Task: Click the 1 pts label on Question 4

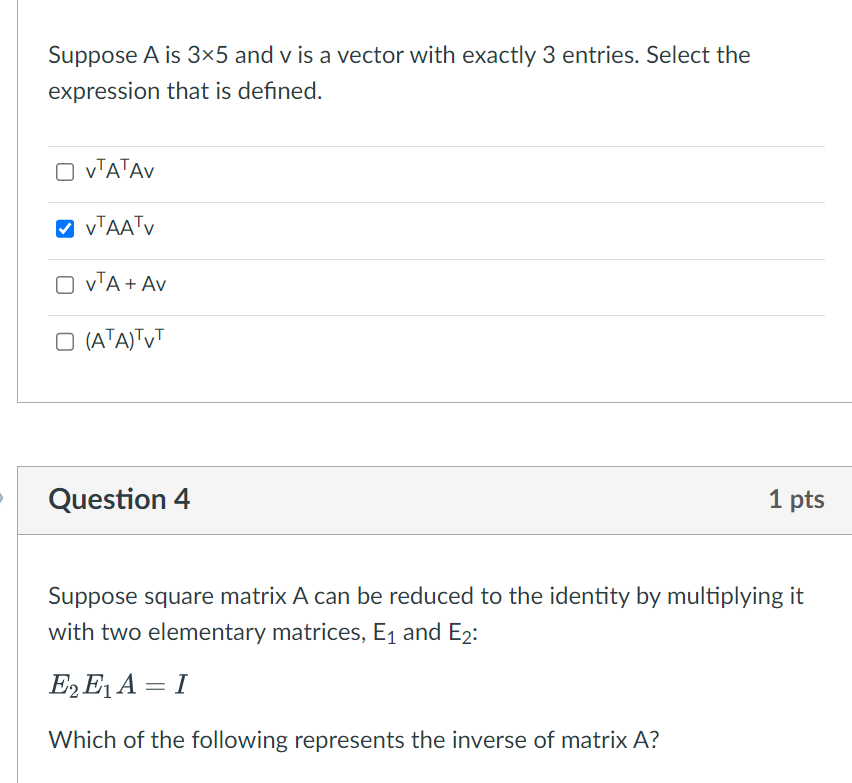Action: (x=796, y=499)
